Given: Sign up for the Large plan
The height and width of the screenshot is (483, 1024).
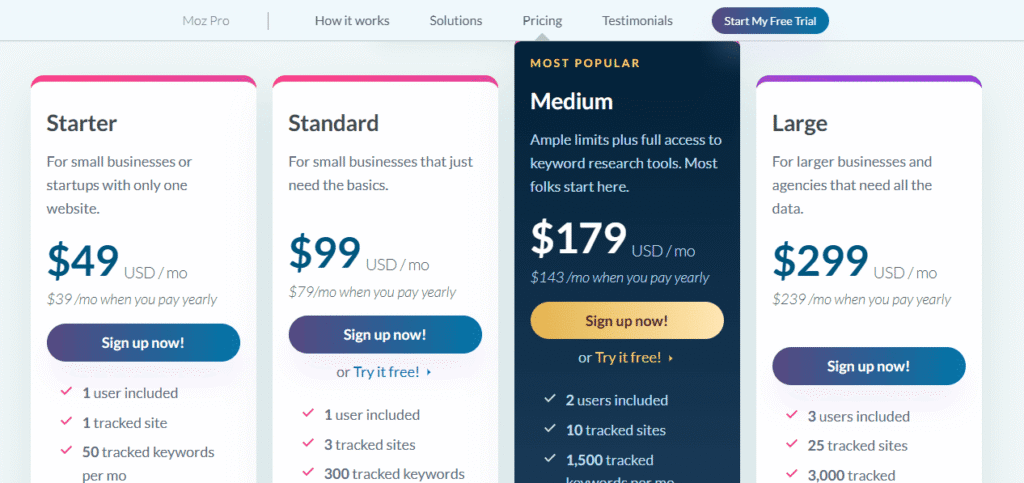Looking at the screenshot, I should 869,366.
